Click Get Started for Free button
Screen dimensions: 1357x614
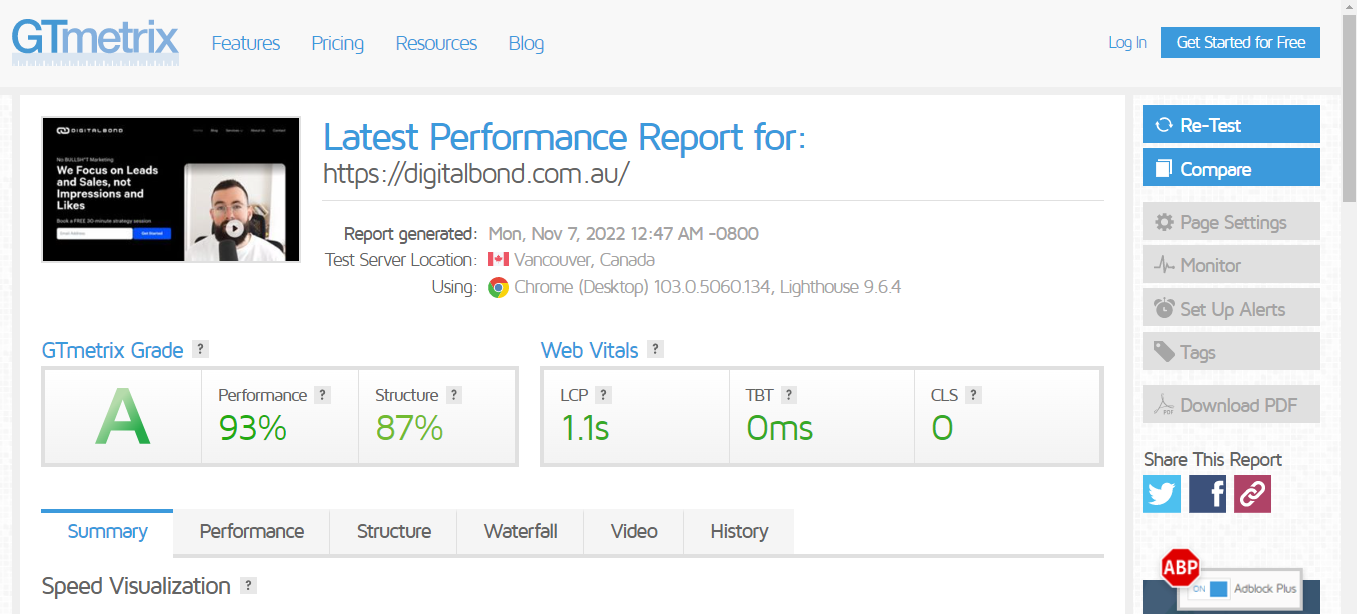pos(1240,42)
